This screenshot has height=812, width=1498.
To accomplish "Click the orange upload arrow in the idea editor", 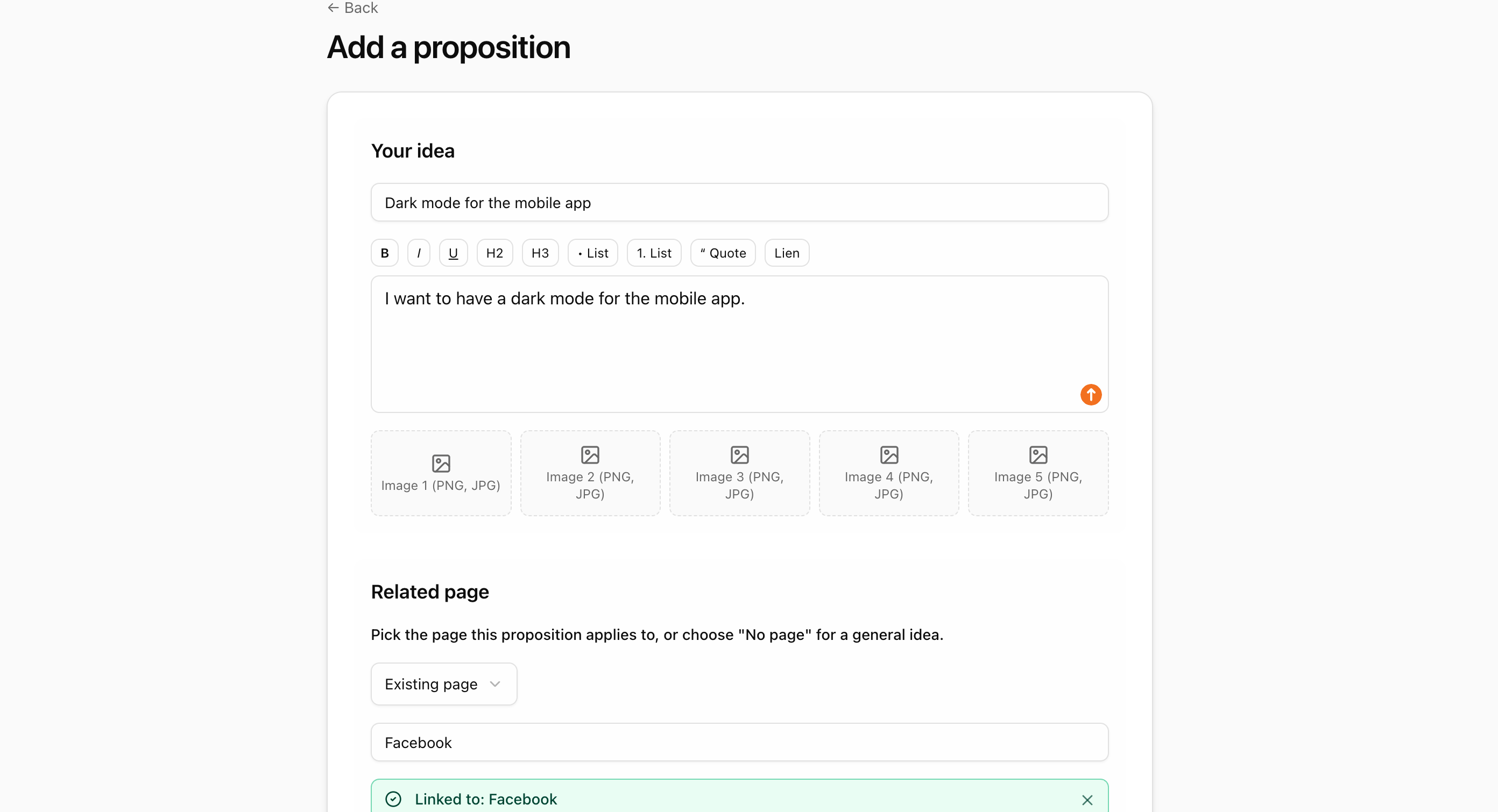I will coord(1090,394).
